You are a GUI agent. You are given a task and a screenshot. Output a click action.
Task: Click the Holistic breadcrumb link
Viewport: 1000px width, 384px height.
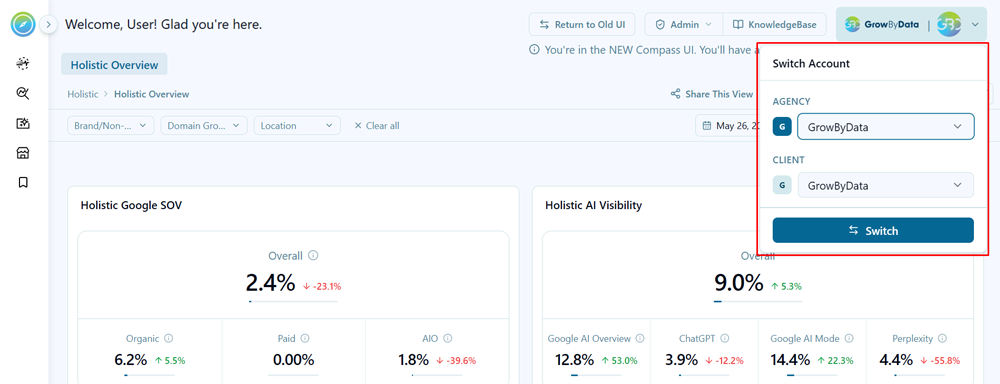[x=83, y=94]
